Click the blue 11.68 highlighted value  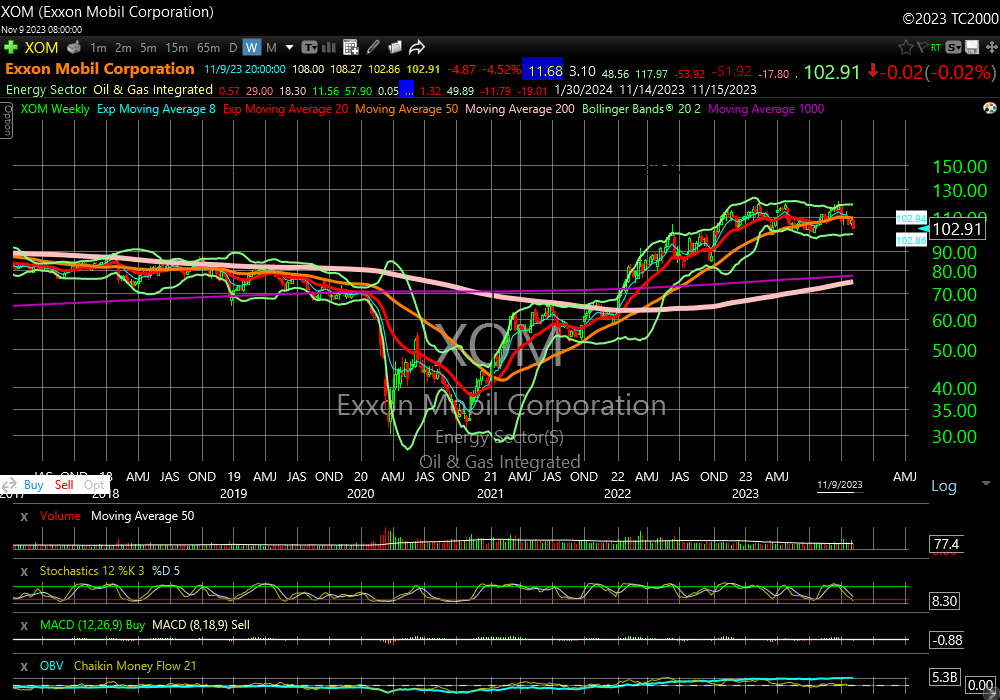coord(545,71)
